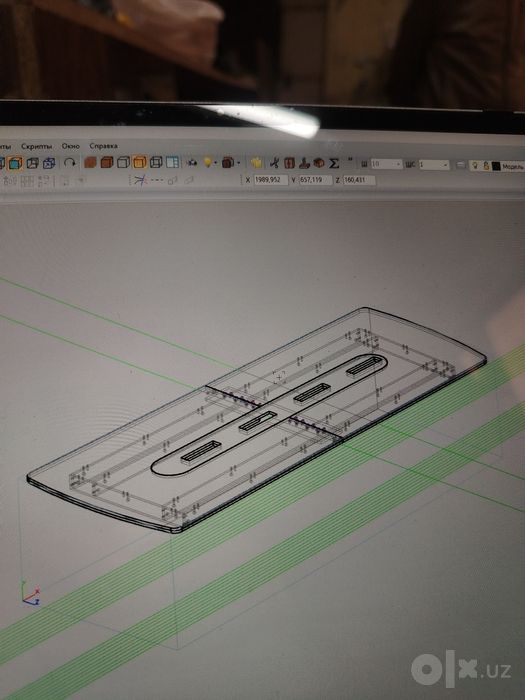The image size is (525, 700).
Task: Click the scissors cut icon
Action: pos(274,163)
